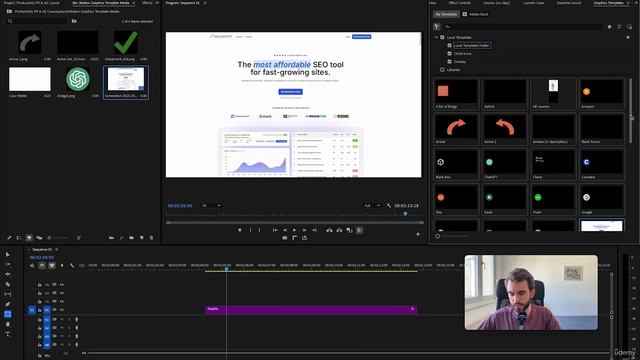This screenshot has height=360, width=640.
Task: Step forward one frame in Program monitor
Action: [x=304, y=230]
